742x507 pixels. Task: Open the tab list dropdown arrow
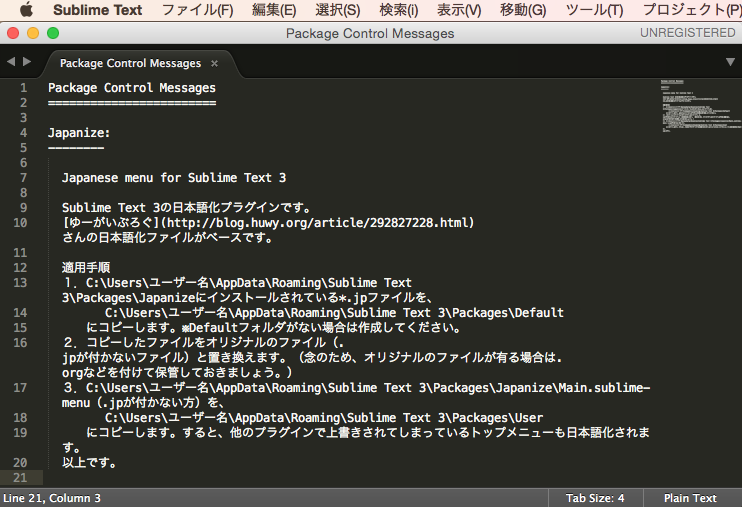click(x=730, y=62)
